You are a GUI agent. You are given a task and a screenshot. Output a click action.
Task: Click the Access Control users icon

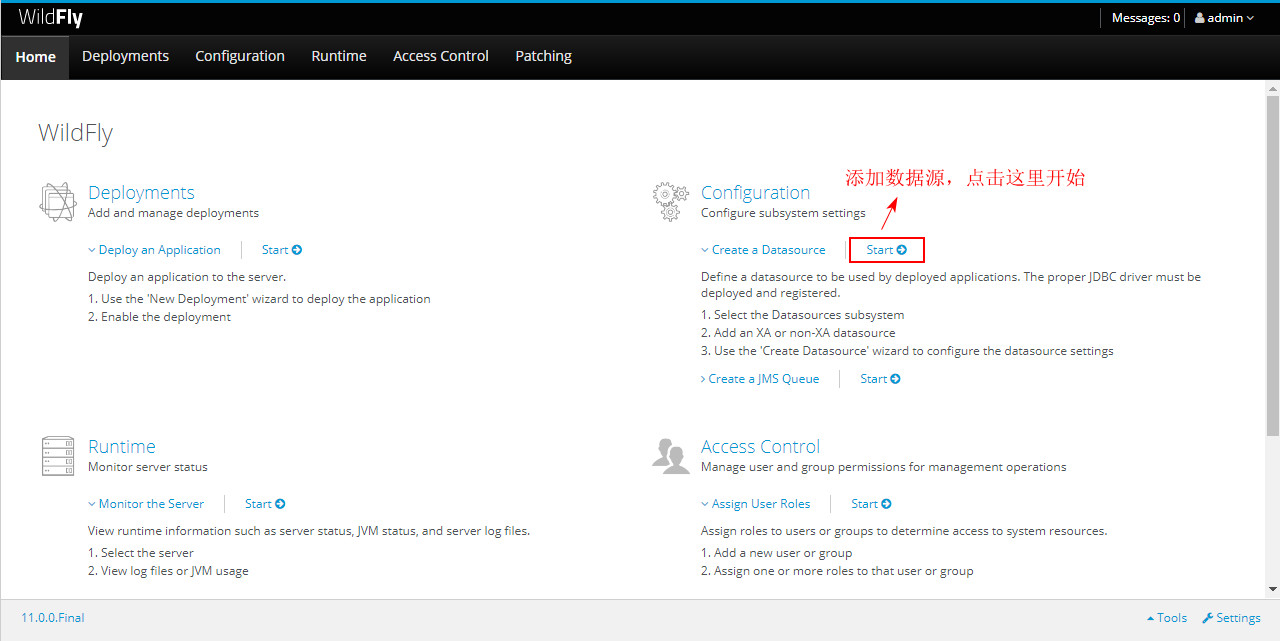671,455
